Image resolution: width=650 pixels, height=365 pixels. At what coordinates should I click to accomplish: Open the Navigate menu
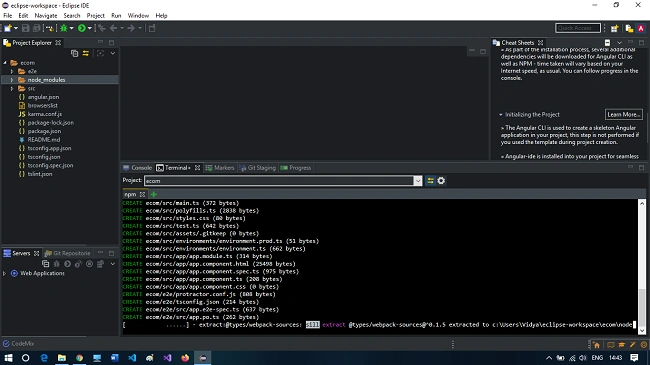click(46, 16)
